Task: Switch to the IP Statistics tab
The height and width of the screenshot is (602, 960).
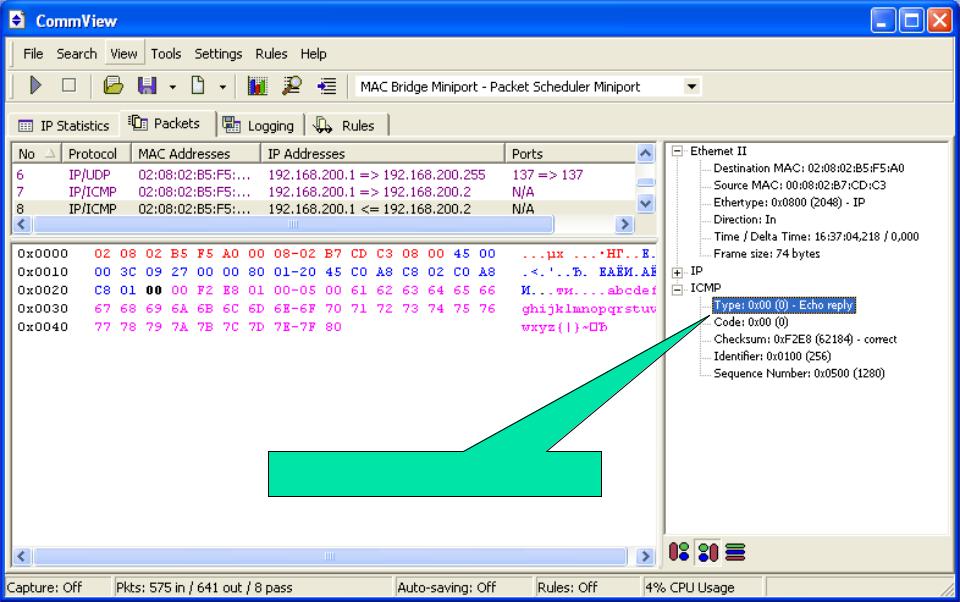Action: pyautogui.click(x=64, y=126)
